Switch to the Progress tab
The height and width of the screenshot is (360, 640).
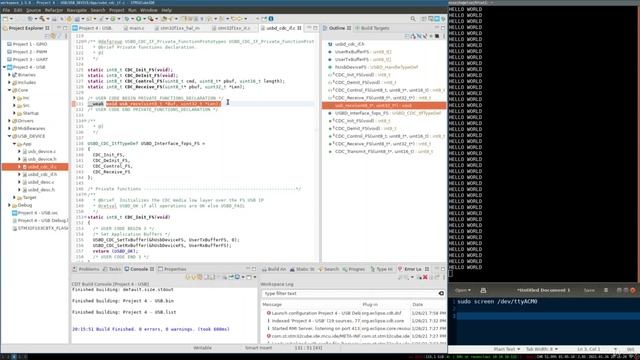354,269
